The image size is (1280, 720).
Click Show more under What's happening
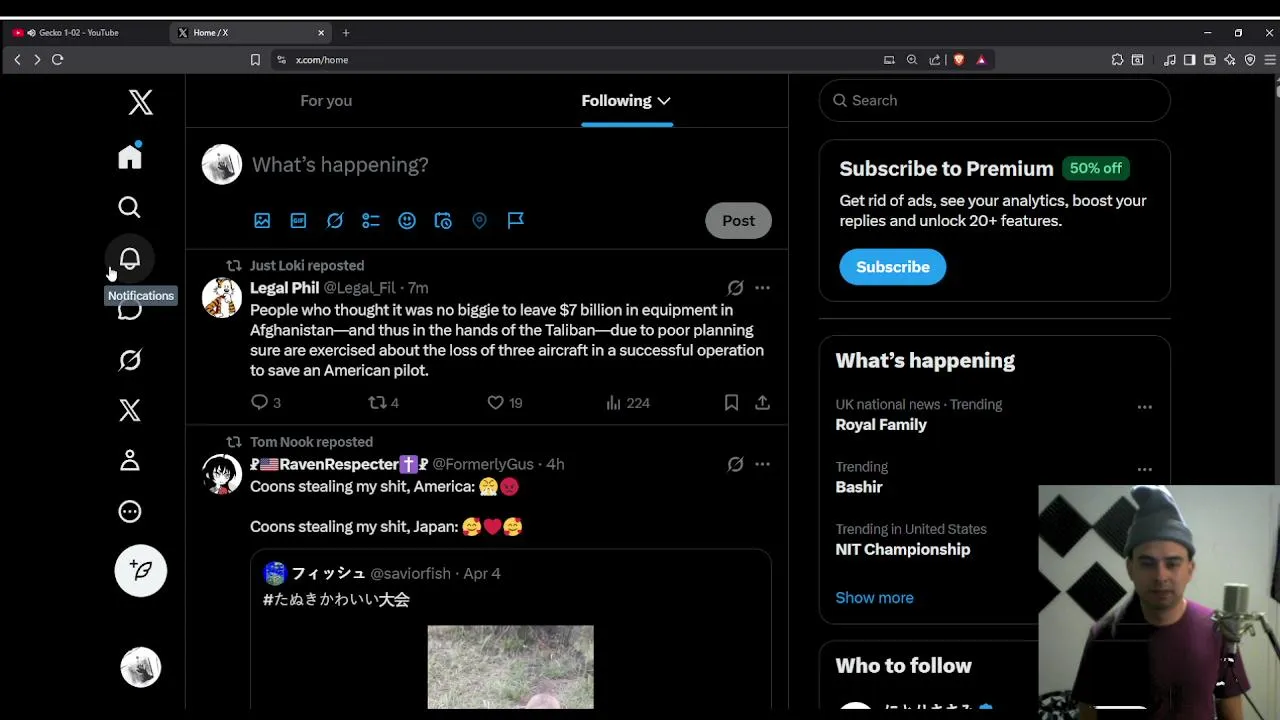click(875, 598)
